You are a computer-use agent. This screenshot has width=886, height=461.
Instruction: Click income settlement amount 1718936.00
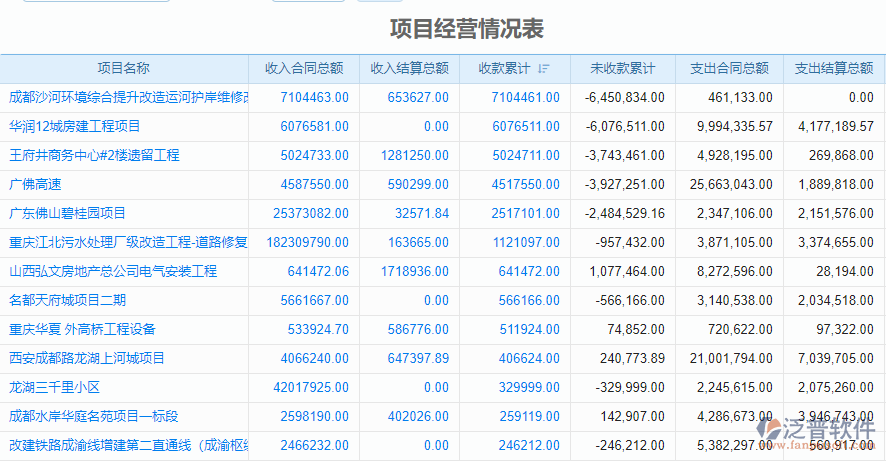pyautogui.click(x=415, y=271)
